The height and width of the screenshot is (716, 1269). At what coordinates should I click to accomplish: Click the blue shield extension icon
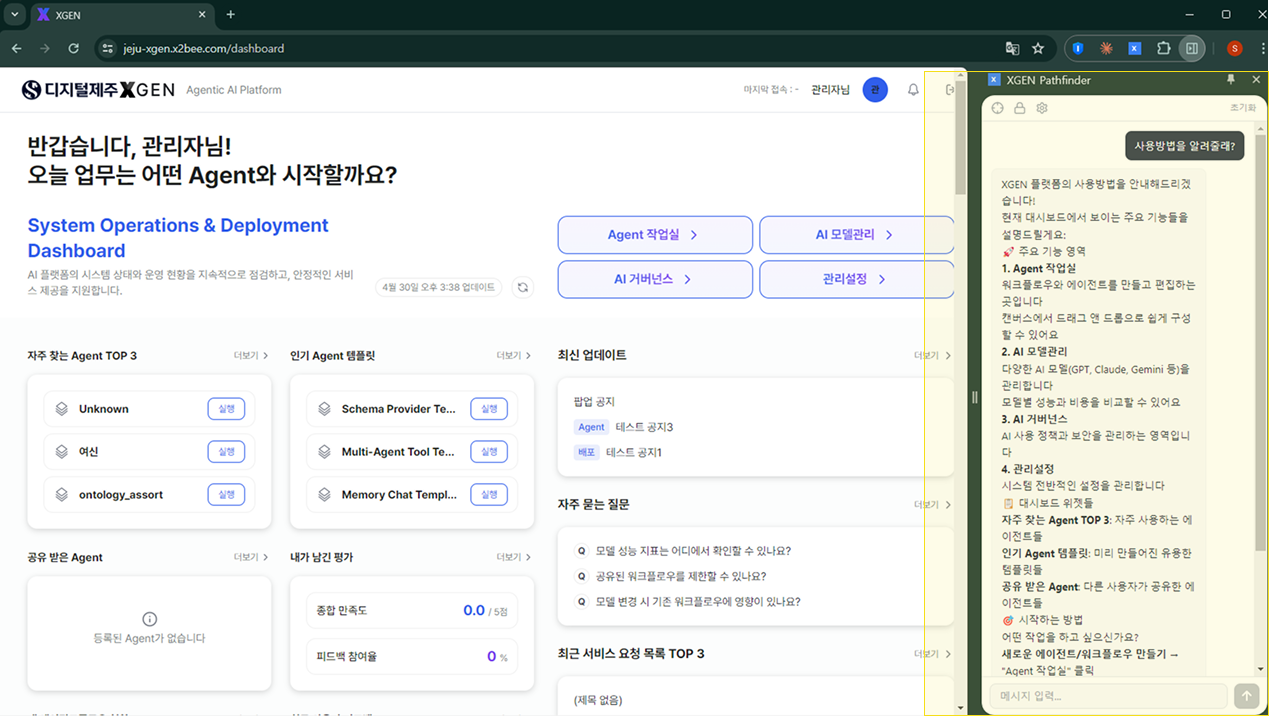[x=1078, y=48]
